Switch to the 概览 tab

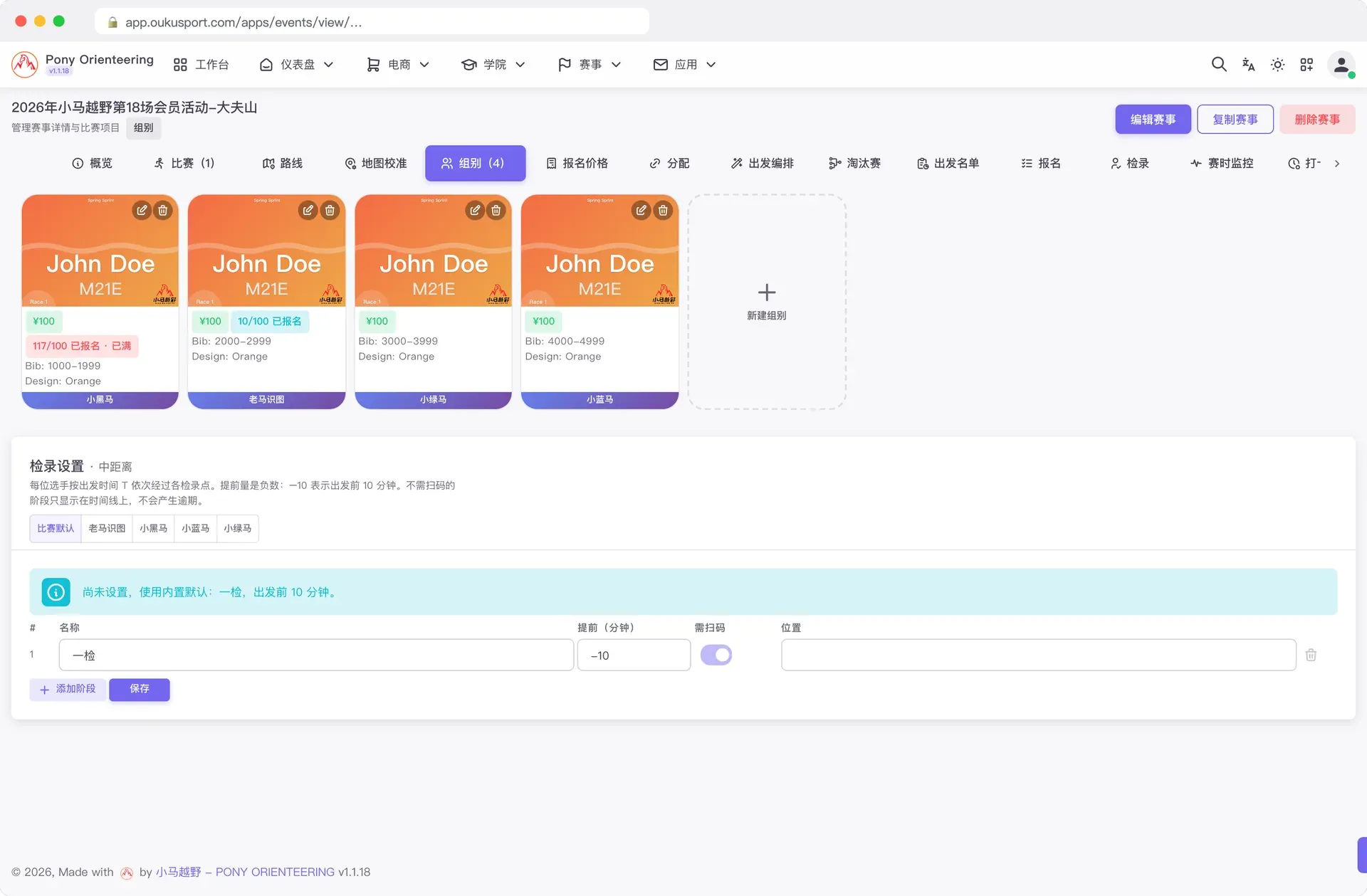[x=93, y=164]
